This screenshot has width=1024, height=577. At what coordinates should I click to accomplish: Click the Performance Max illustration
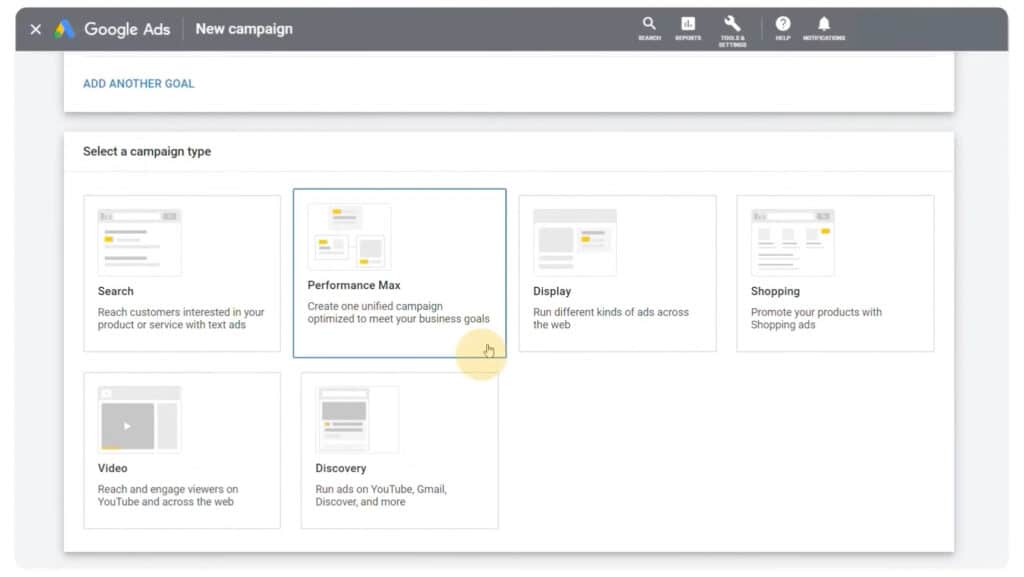coord(349,236)
